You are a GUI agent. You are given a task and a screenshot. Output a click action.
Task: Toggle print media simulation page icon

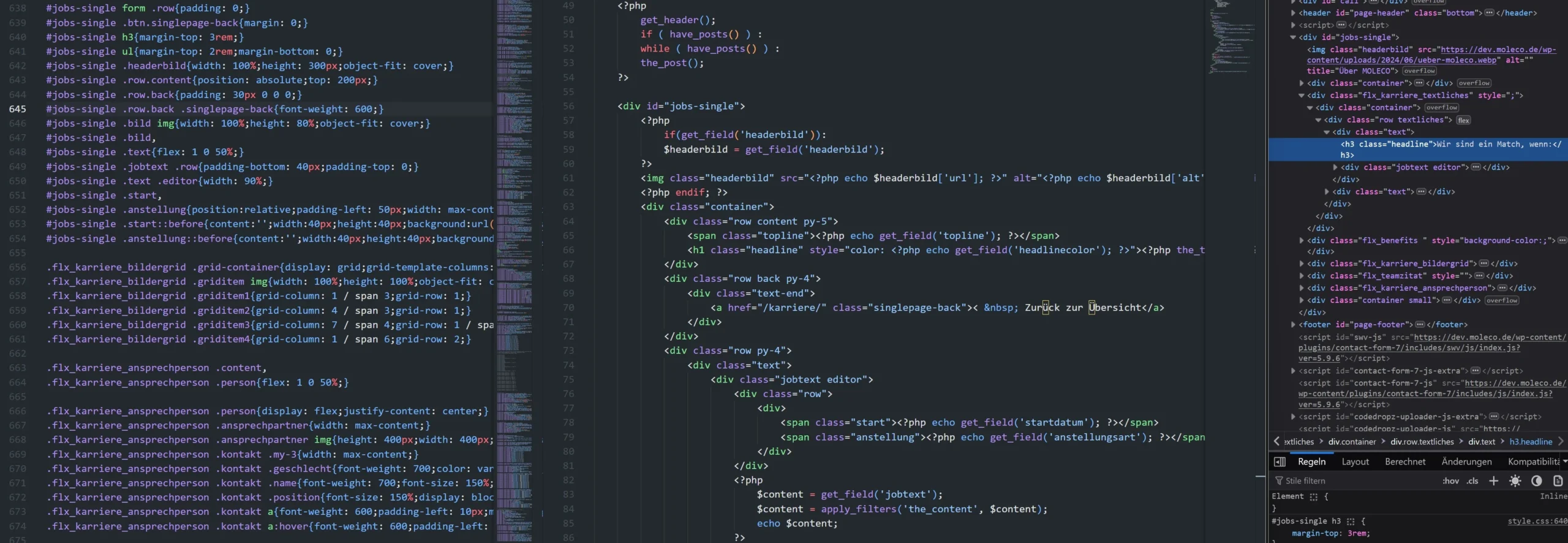pyautogui.click(x=1558, y=481)
